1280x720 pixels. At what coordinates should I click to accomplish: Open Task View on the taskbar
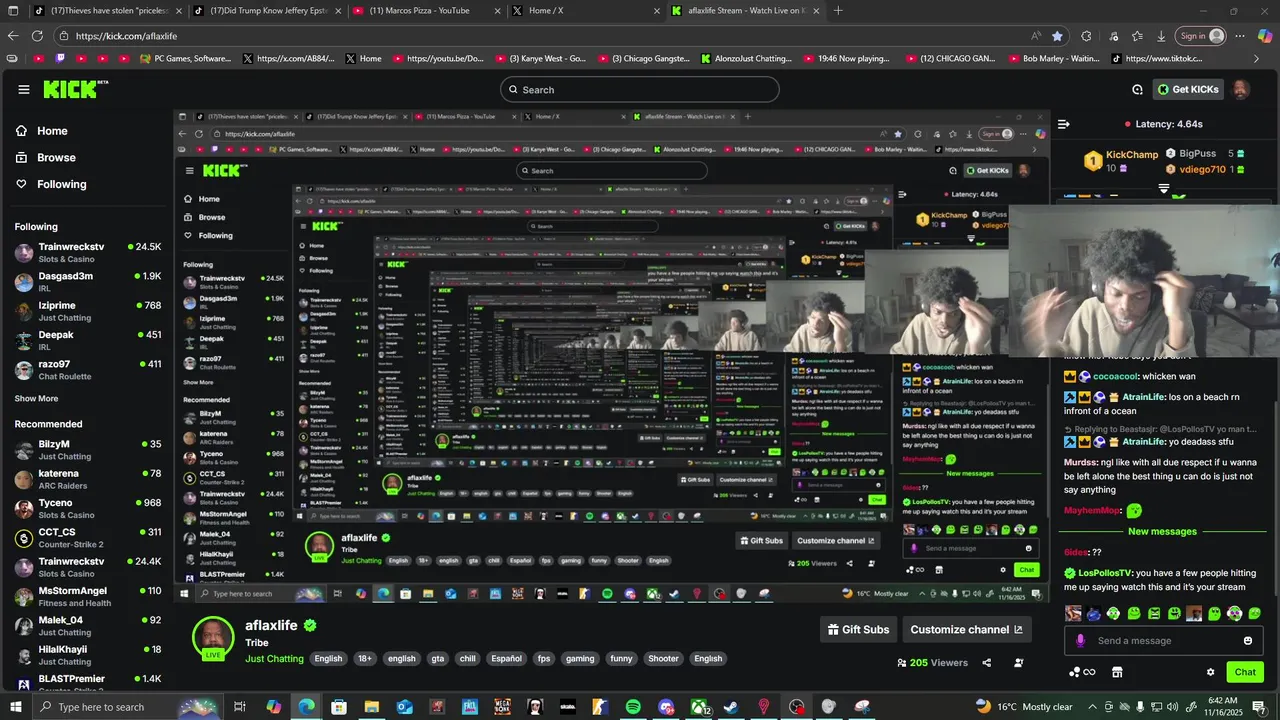240,707
